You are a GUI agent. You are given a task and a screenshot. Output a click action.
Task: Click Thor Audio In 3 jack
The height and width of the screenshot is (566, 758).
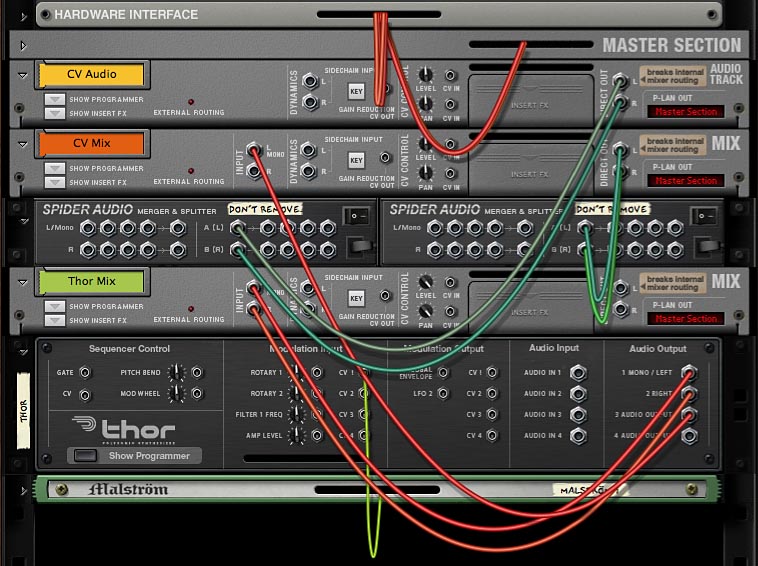point(578,415)
